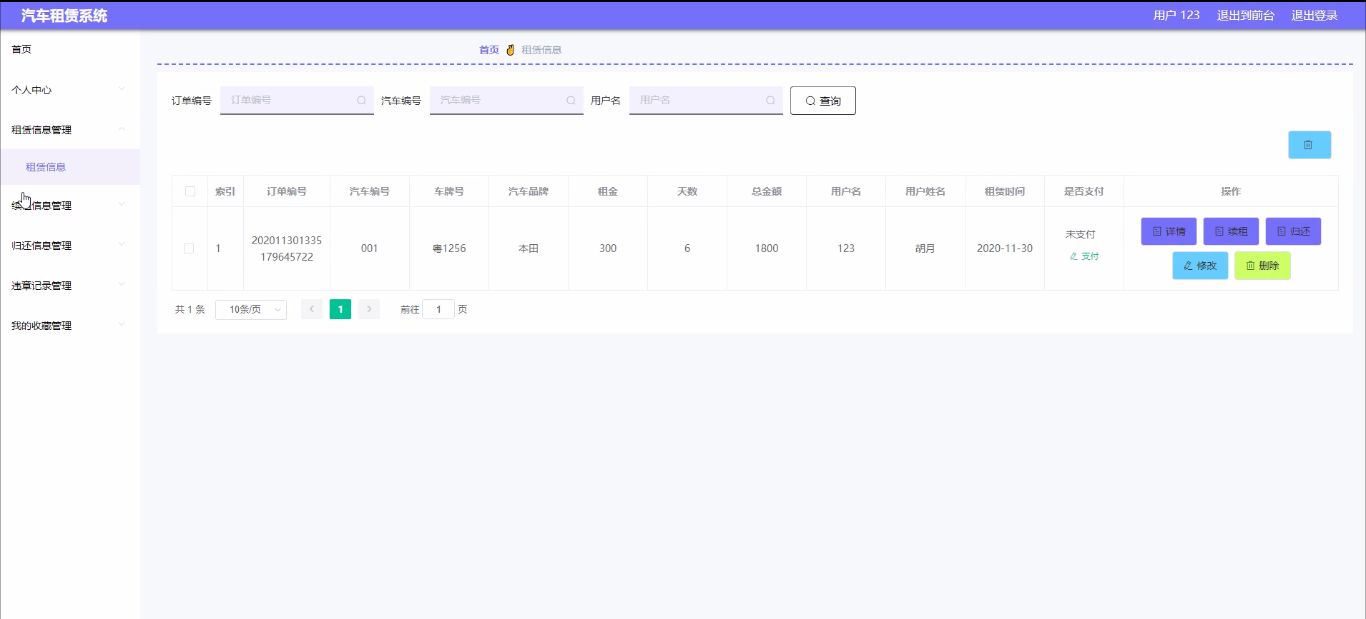
Task: Focus the 订单编号 search input
Action: click(296, 100)
